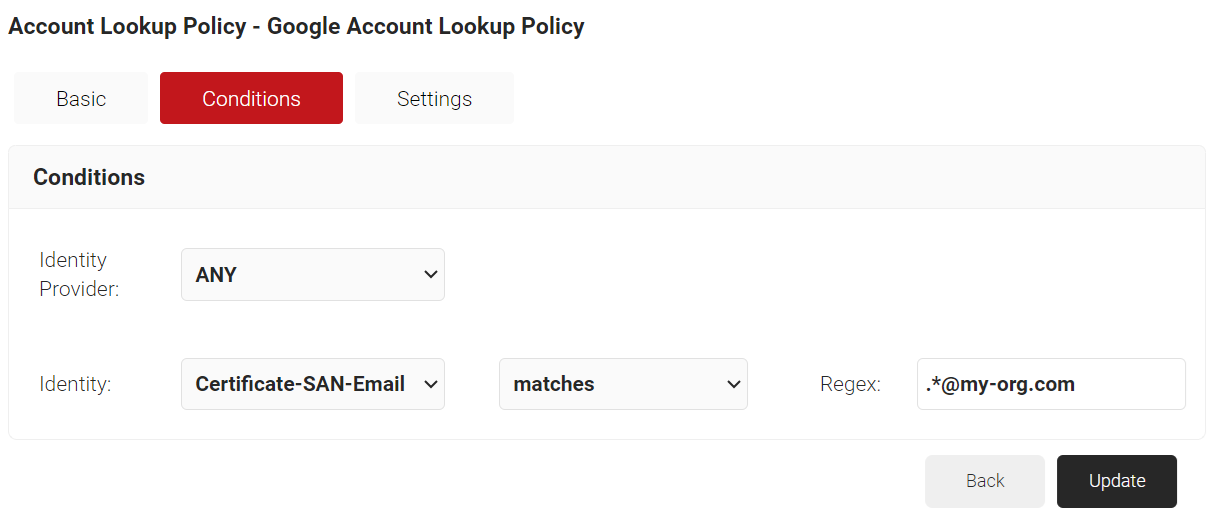Focus the Regex input field

click(x=1050, y=384)
